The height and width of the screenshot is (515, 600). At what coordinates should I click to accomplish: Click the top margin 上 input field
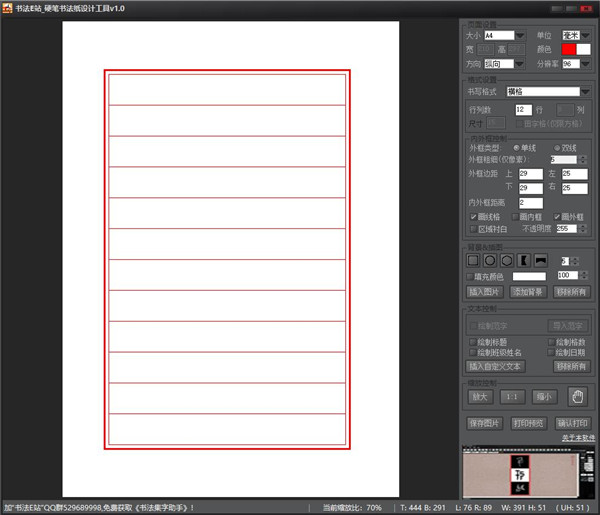531,174
